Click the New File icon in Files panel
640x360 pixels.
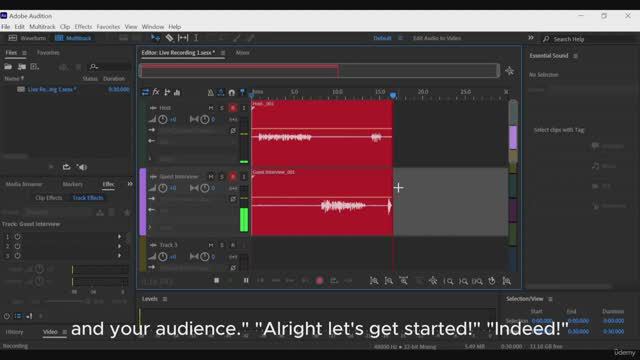[35, 67]
